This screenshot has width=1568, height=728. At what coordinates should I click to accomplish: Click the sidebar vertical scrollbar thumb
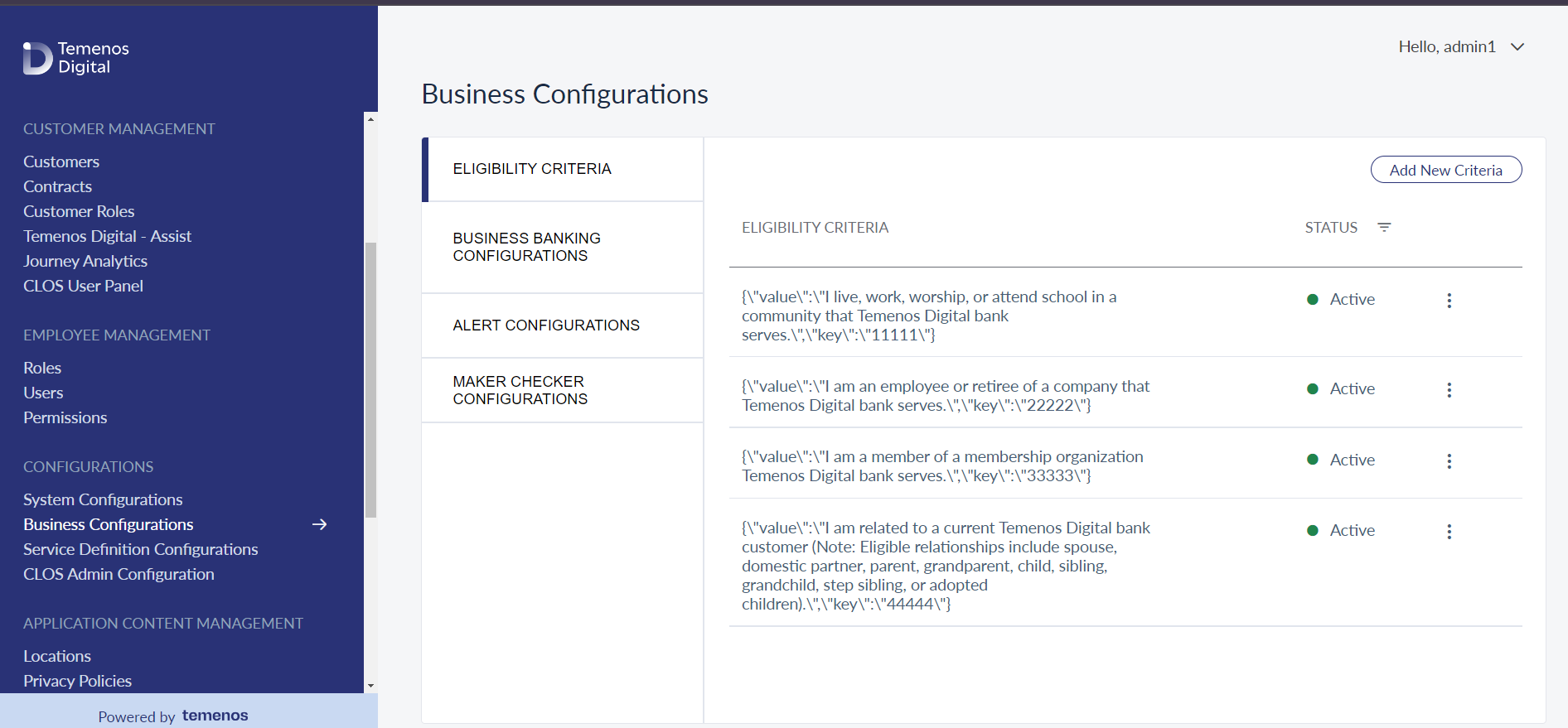(x=370, y=379)
